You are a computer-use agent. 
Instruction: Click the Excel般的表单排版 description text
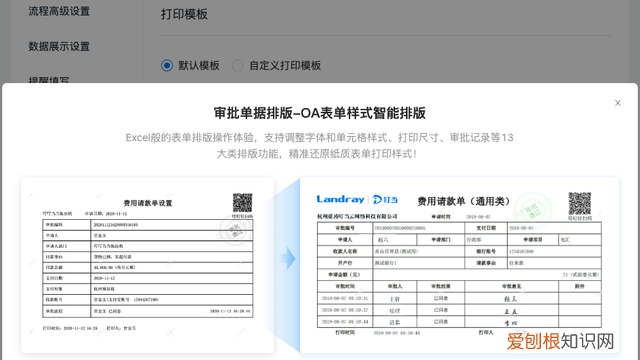click(x=320, y=146)
